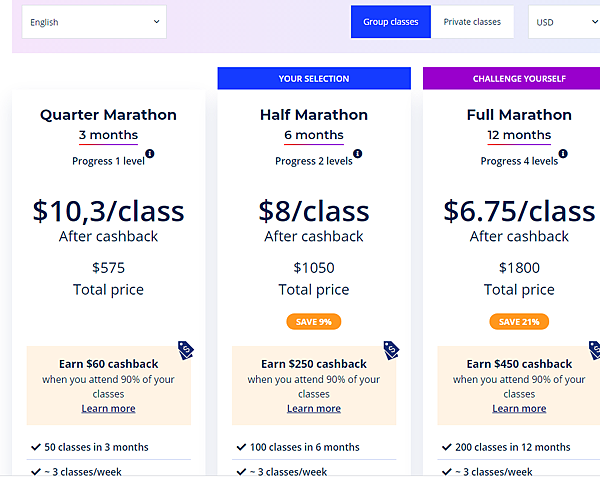Click checkmark beside 100 classes in 6 months

coord(240,447)
